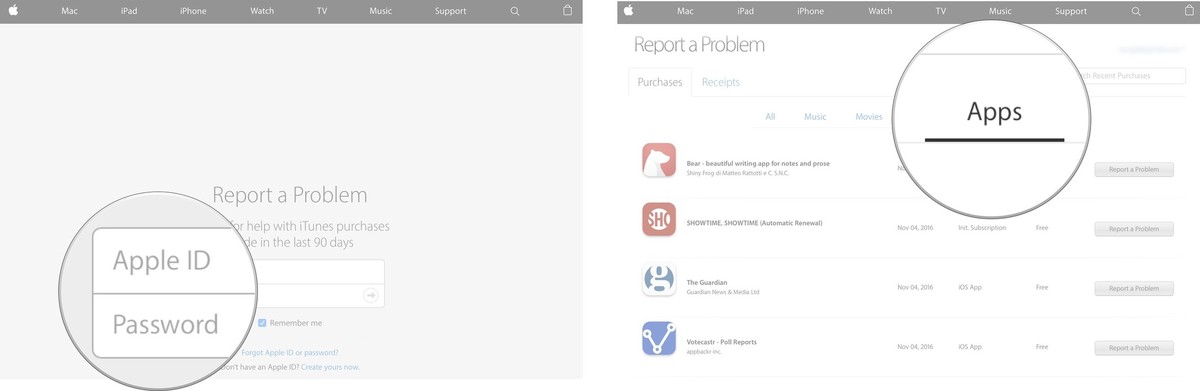Click the Bear - beautiful writing app title

pyautogui.click(x=758, y=163)
